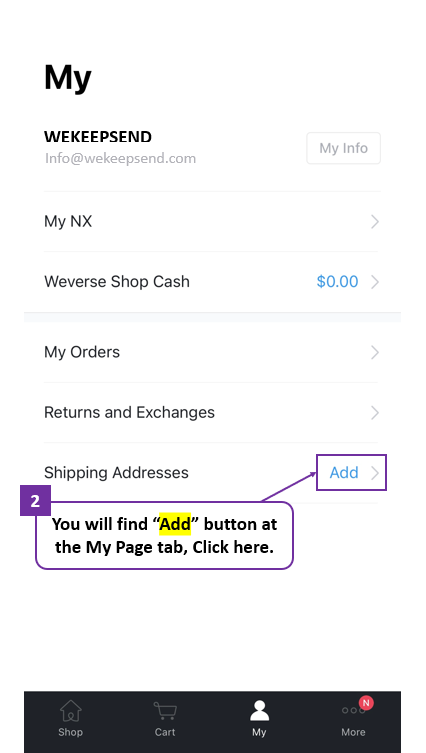Expand Weverse Shop Cash chevron
The image size is (426, 753).
[x=375, y=282]
